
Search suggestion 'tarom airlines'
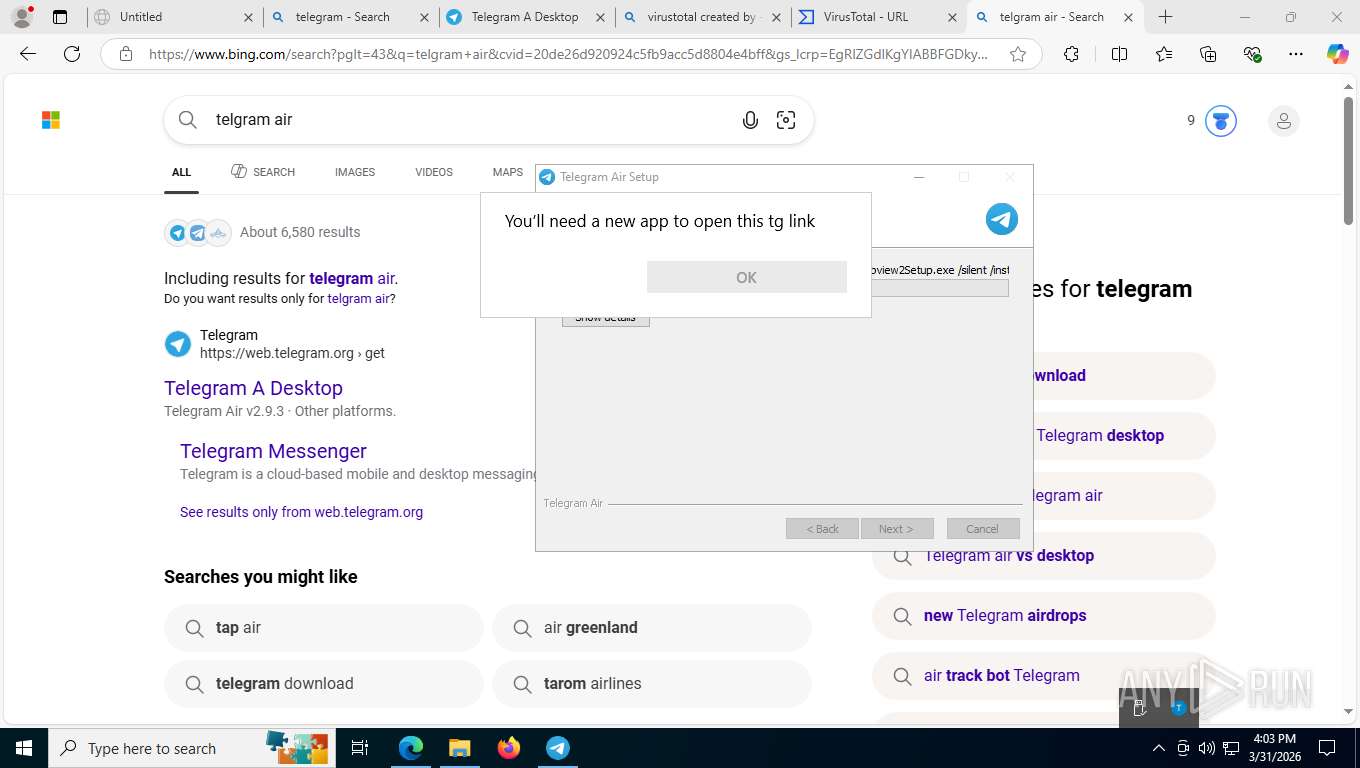pyautogui.click(x=652, y=684)
